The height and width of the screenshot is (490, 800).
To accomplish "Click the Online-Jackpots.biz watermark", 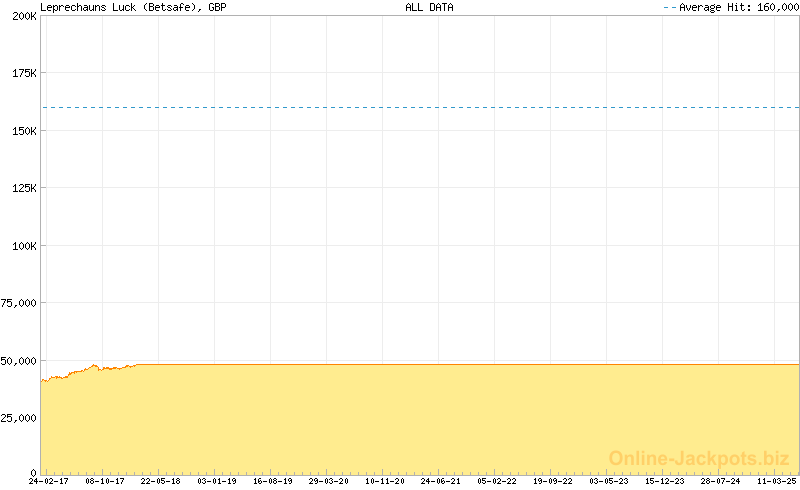I will tap(692, 458).
